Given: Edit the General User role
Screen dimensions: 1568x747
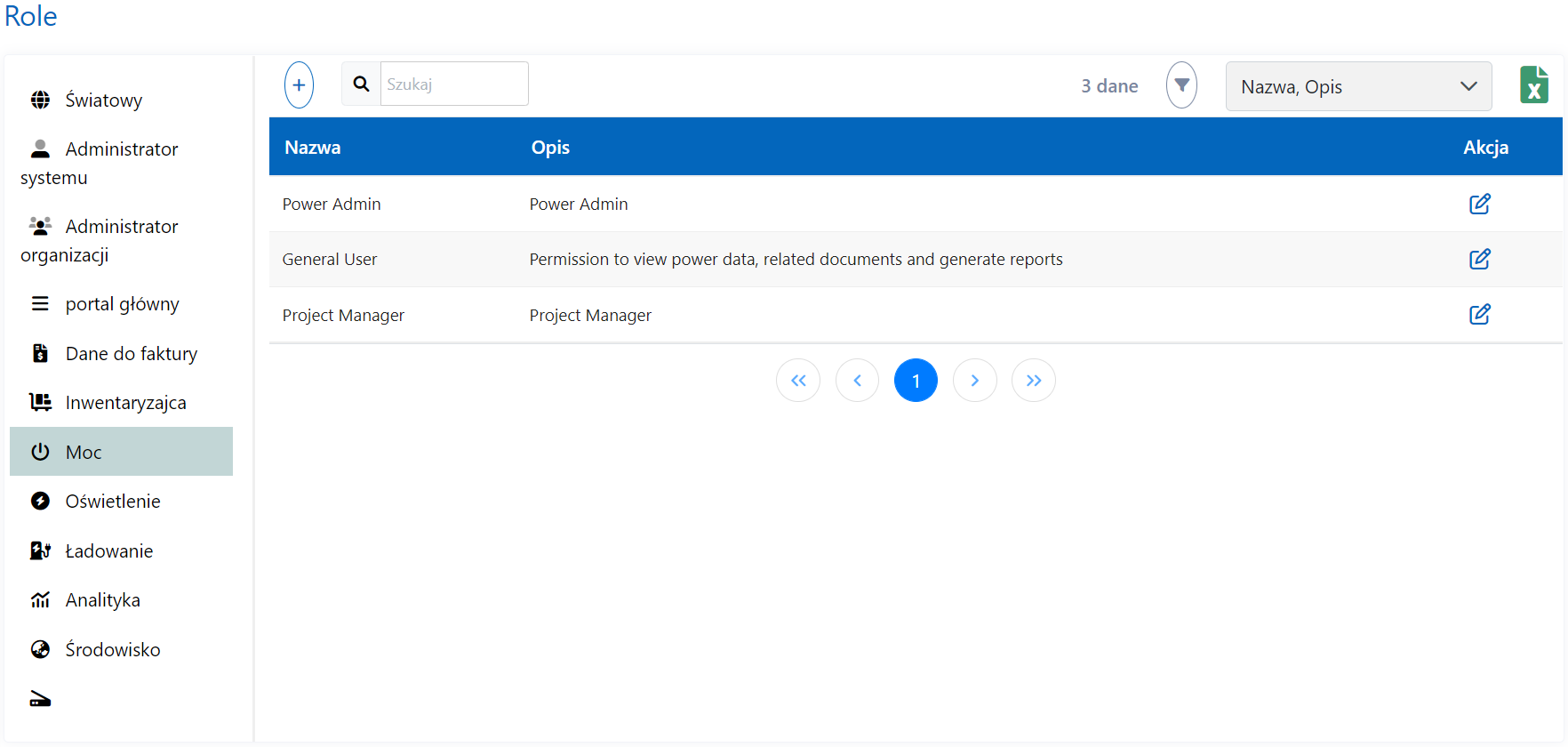Looking at the screenshot, I should [1479, 259].
